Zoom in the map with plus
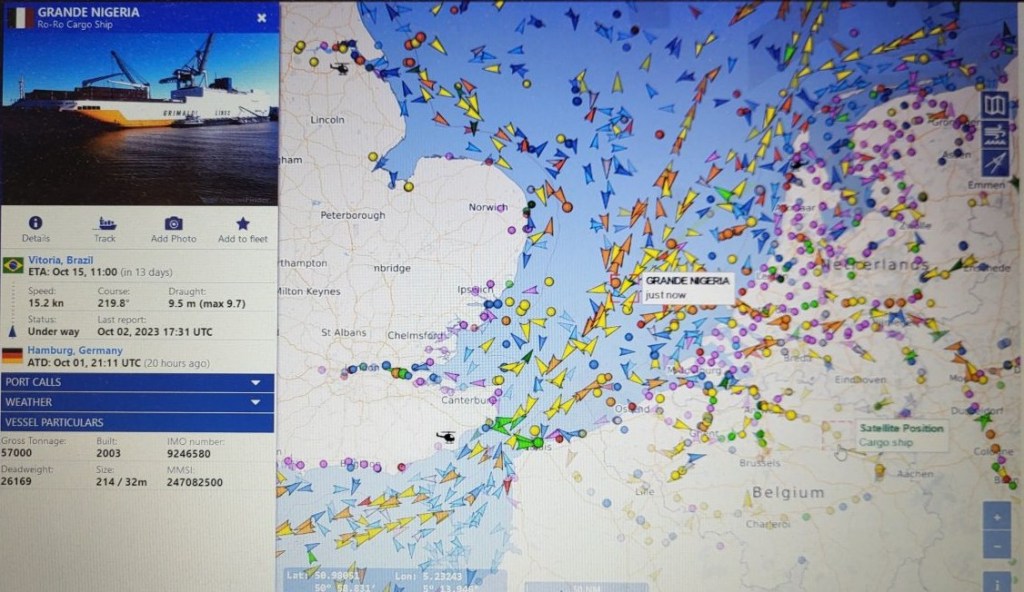 pos(997,518)
